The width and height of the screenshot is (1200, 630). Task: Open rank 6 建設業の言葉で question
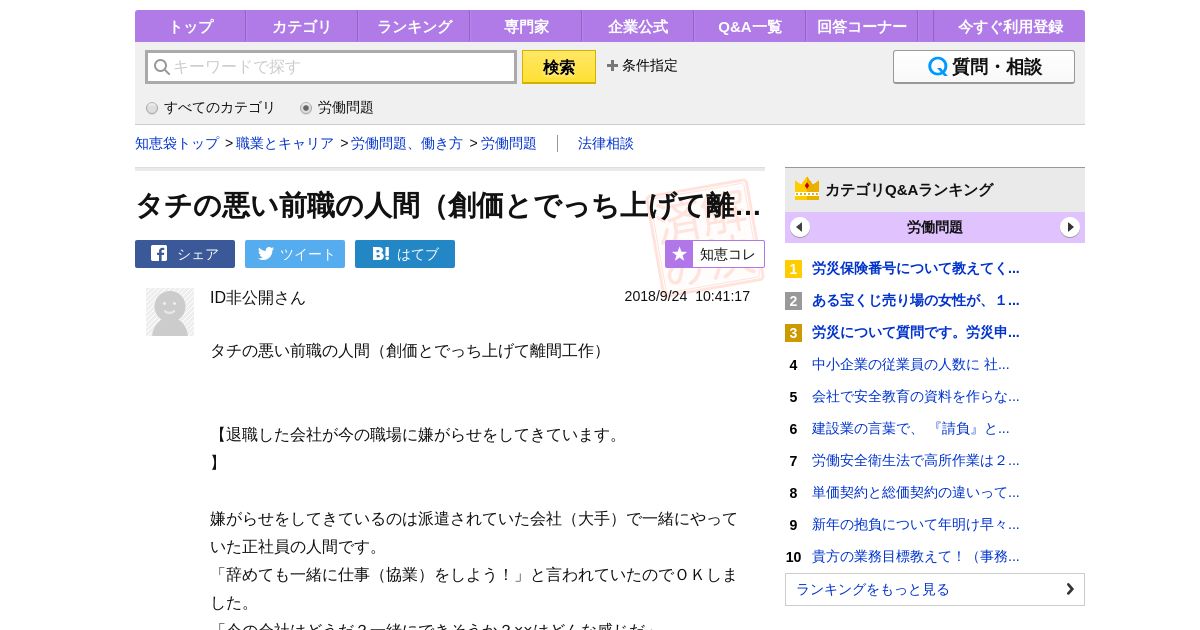click(911, 428)
